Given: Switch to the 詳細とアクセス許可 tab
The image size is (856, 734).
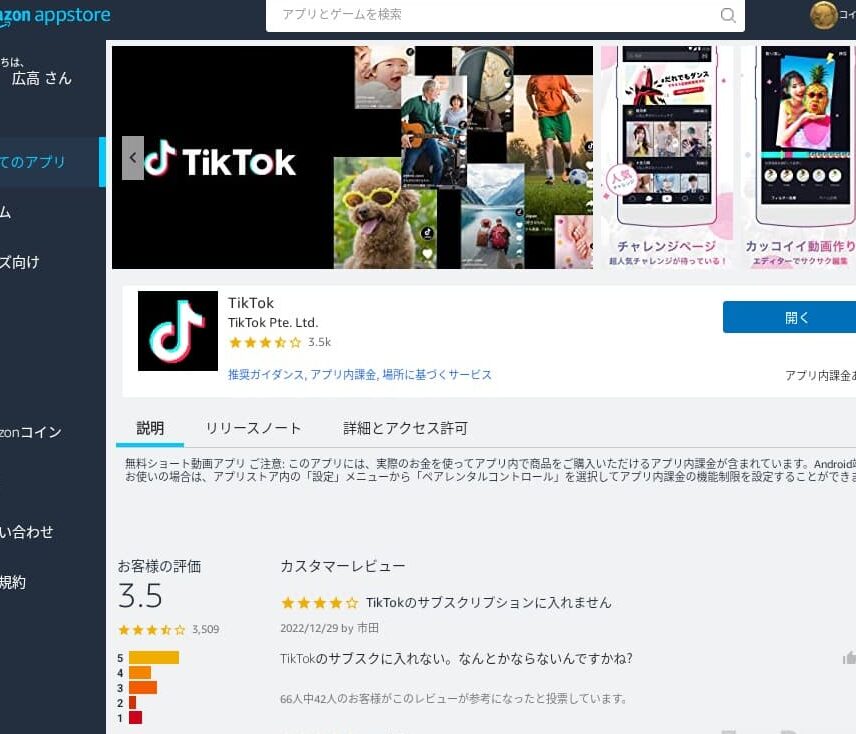Looking at the screenshot, I should (405, 428).
